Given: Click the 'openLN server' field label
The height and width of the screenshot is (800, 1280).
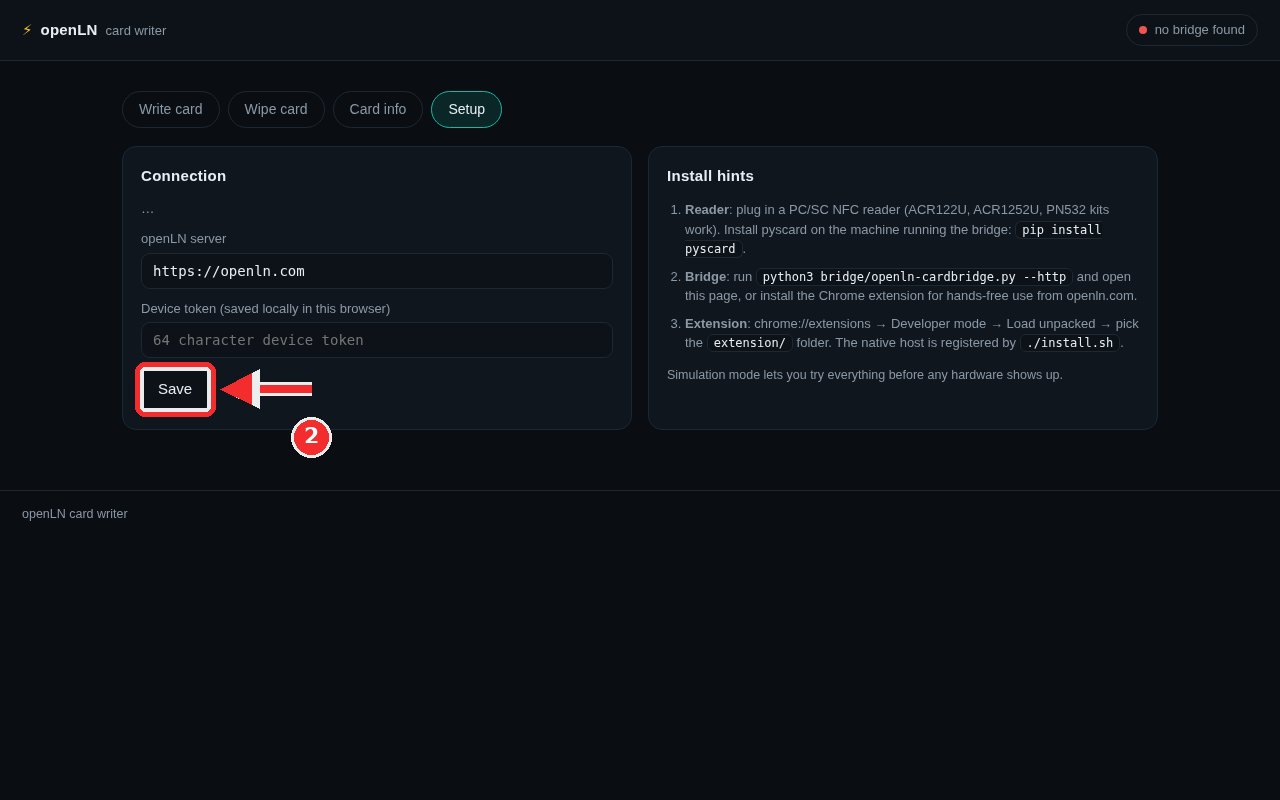Looking at the screenshot, I should click(184, 239).
